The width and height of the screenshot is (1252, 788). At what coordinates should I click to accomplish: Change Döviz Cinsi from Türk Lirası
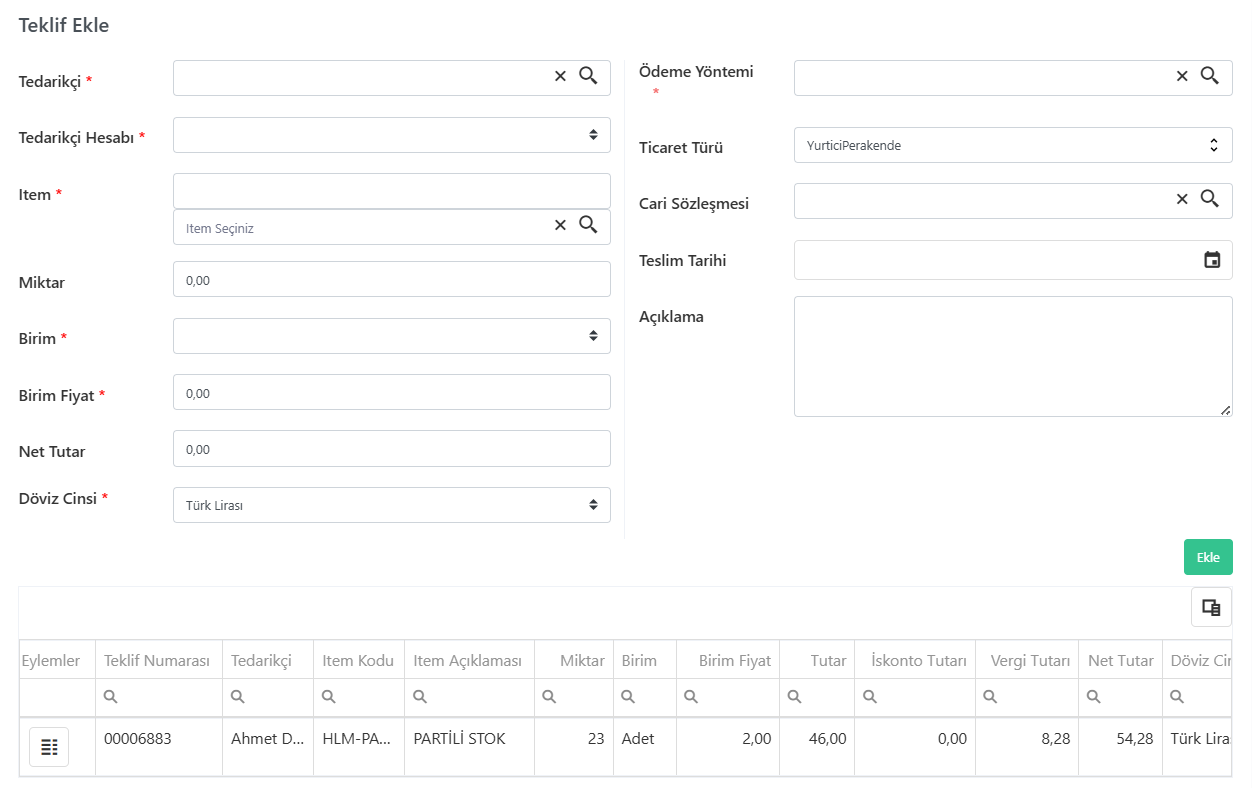click(x=392, y=505)
